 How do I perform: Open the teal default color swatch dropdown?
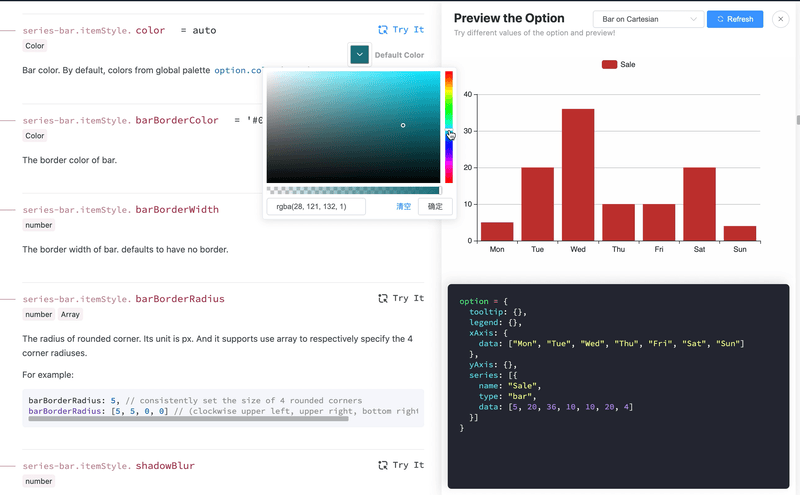[359, 55]
